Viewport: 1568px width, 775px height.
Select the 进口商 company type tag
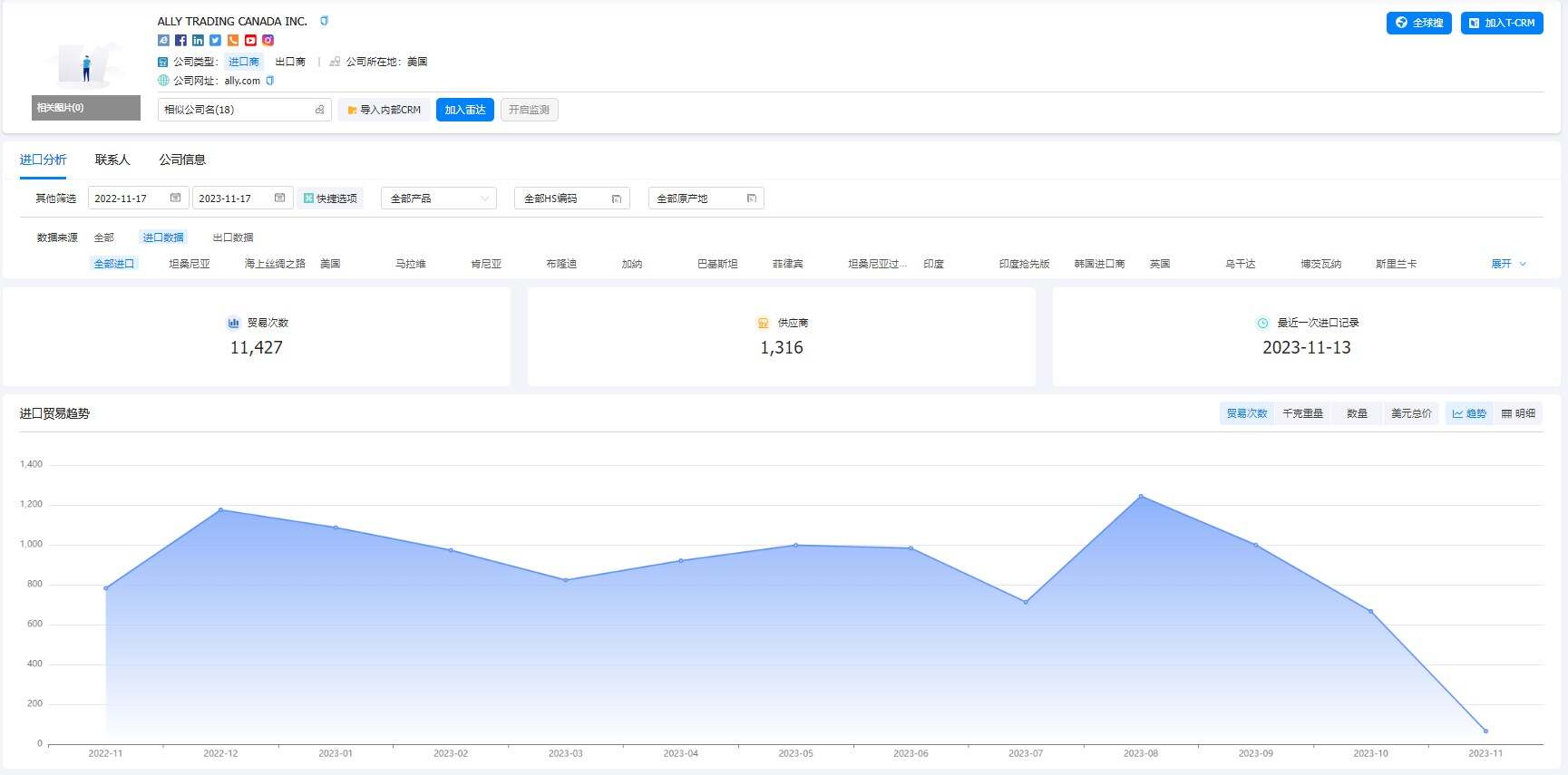pyautogui.click(x=243, y=62)
